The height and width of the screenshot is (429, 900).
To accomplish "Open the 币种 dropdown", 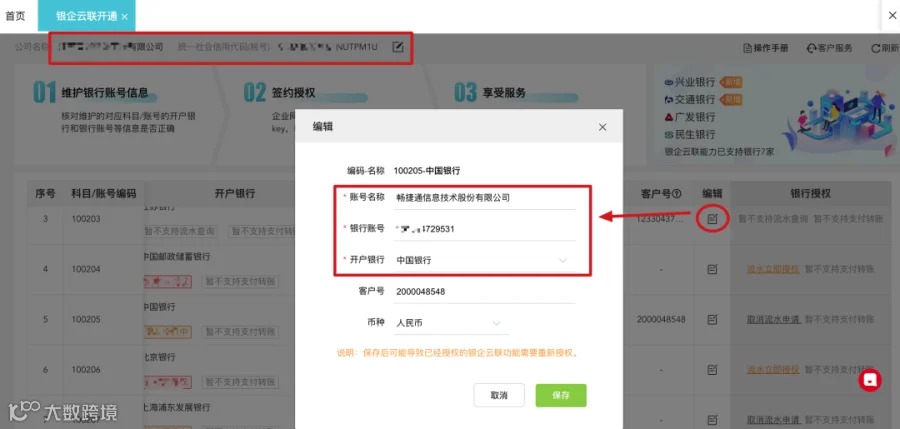I will click(x=451, y=323).
